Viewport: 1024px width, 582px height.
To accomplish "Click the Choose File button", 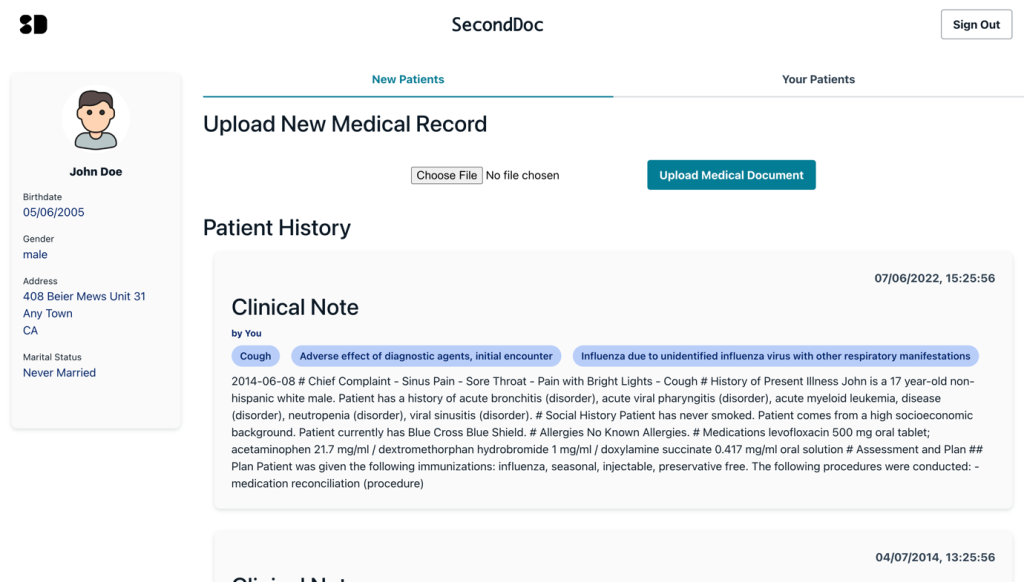I will [x=446, y=174].
